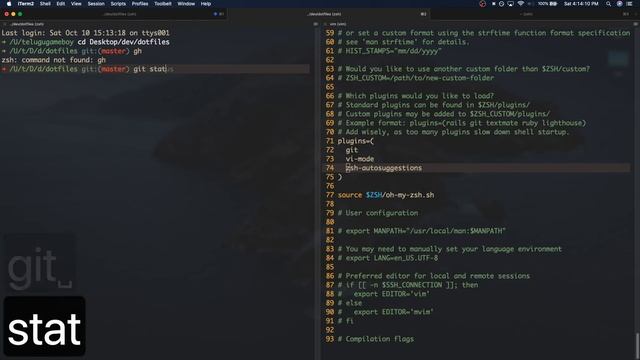640x360 pixels.
Task: Click the Siri icon in menu bar
Action: [x=620, y=4]
